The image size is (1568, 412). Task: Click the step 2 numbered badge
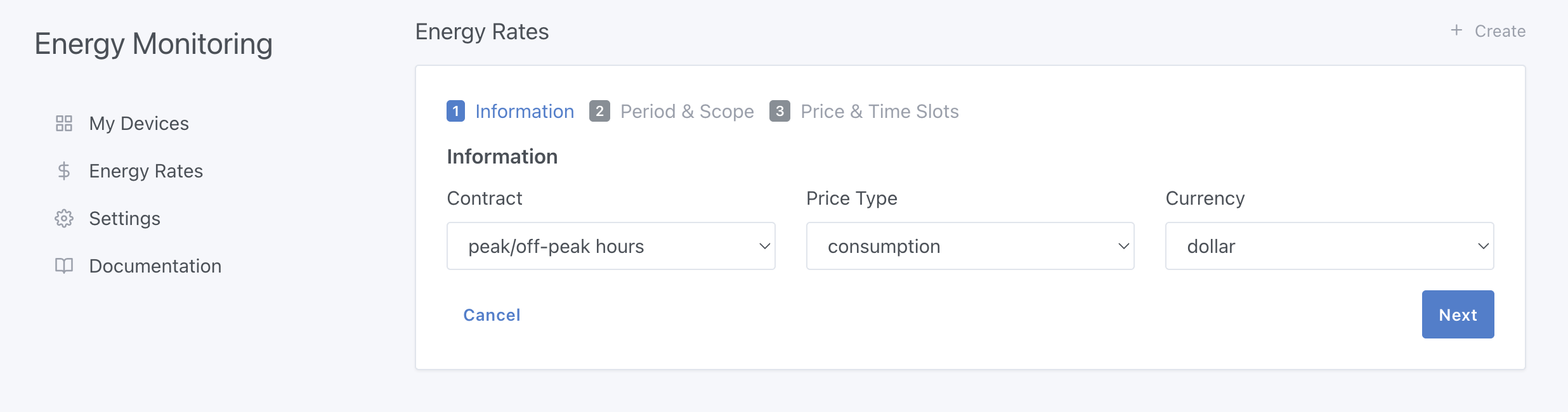(600, 111)
